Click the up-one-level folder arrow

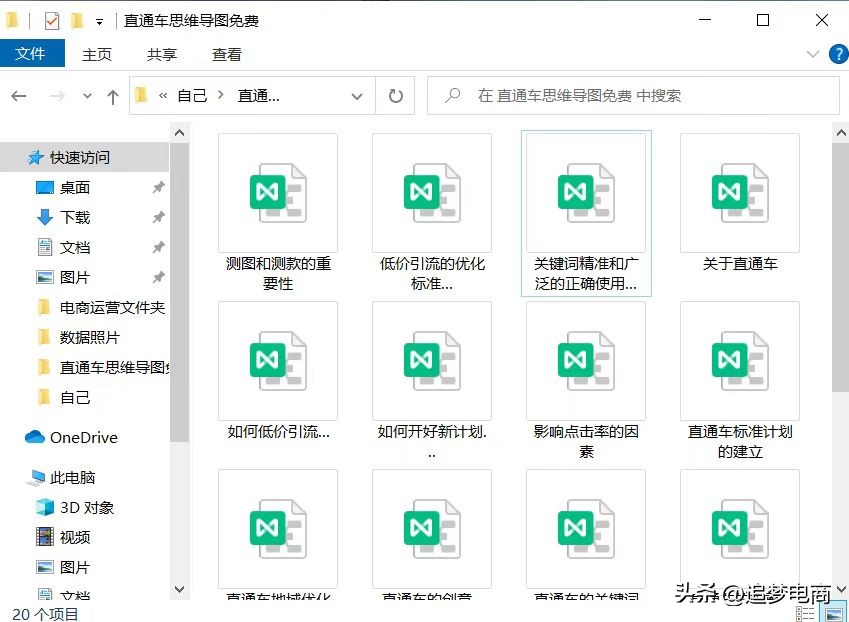[113, 95]
